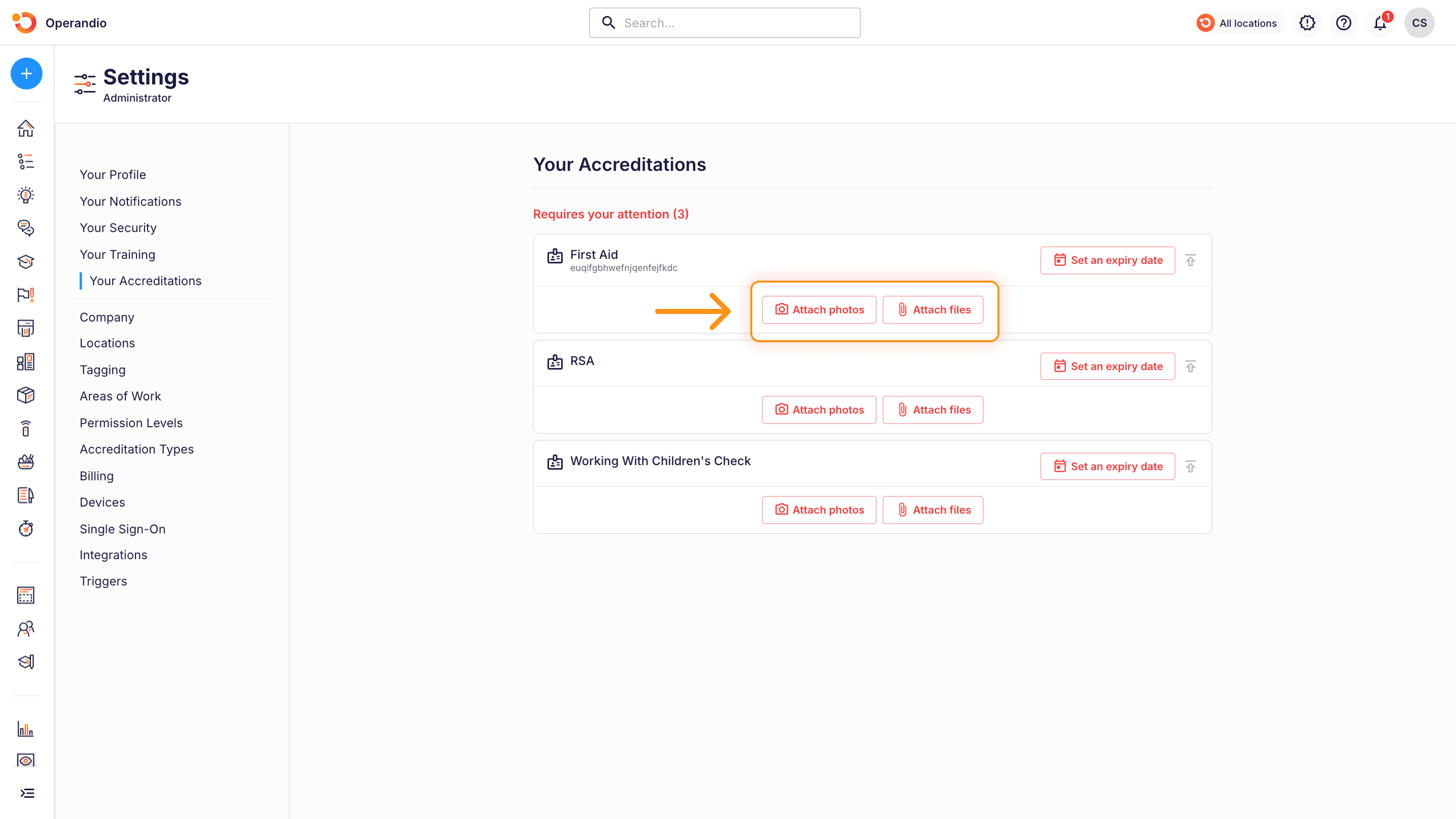
Task: Click the notifications bell icon
Action: pos(1380,23)
